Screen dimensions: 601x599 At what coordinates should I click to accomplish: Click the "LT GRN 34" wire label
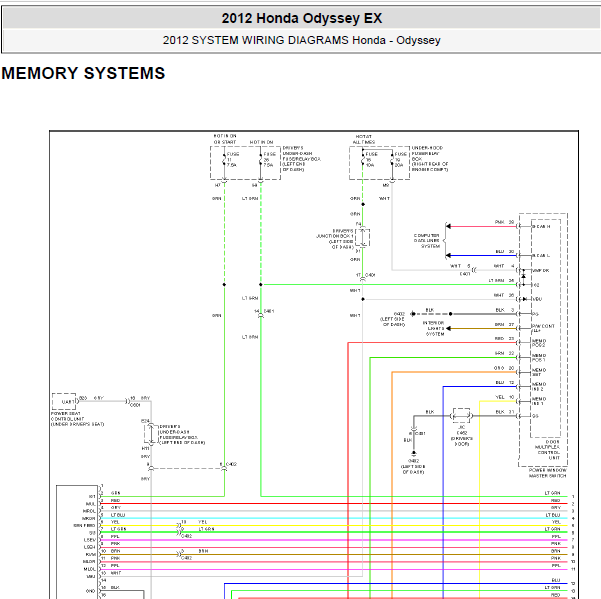point(501,281)
